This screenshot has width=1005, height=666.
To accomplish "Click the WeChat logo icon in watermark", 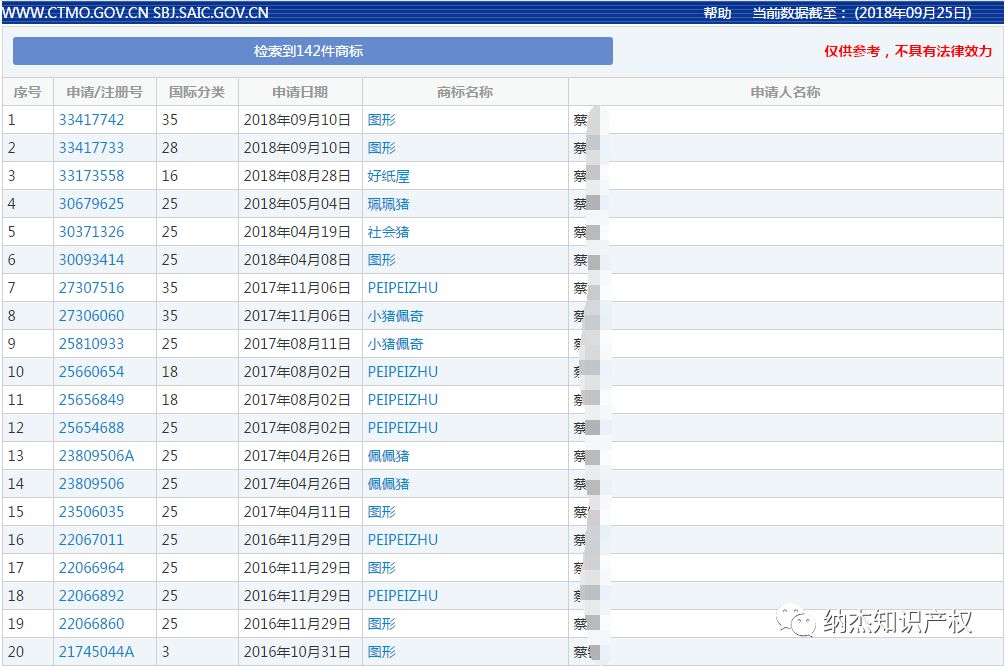I will coord(802,623).
